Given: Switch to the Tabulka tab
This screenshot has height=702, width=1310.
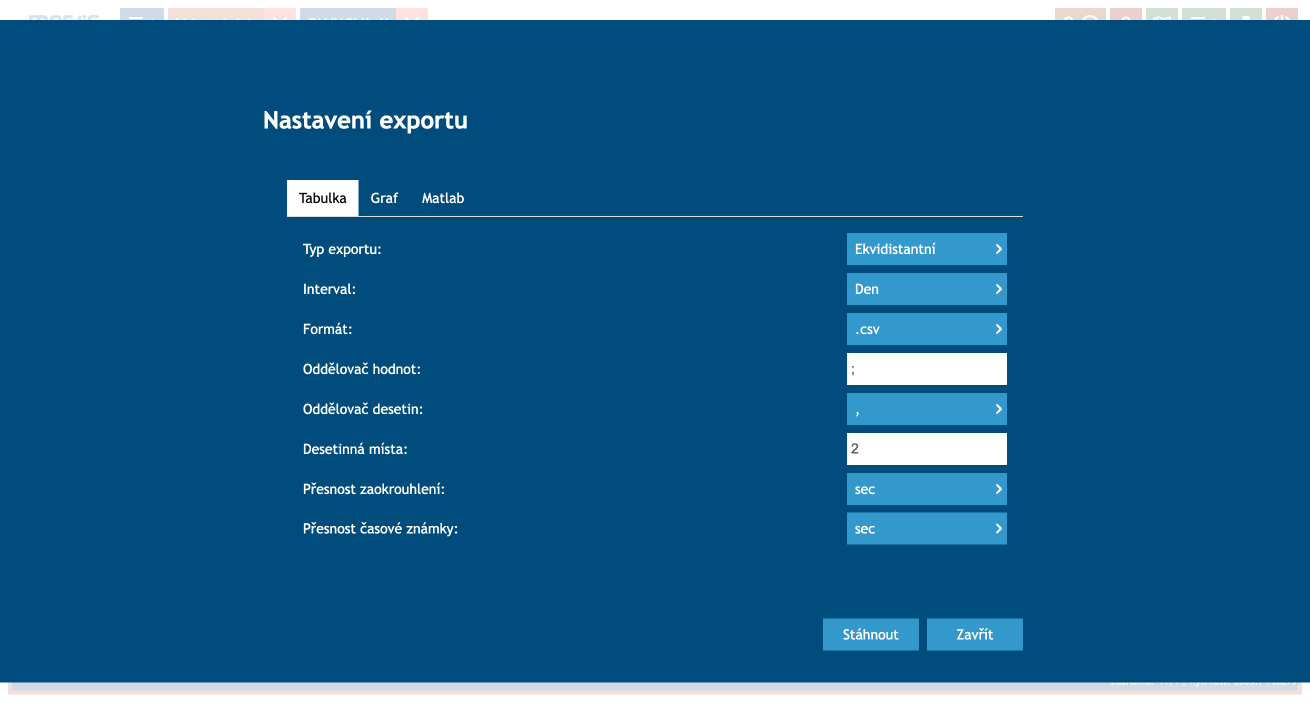Looking at the screenshot, I should point(322,198).
